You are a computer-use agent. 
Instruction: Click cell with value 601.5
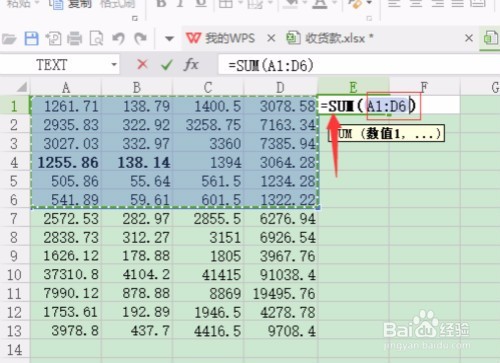pos(208,200)
